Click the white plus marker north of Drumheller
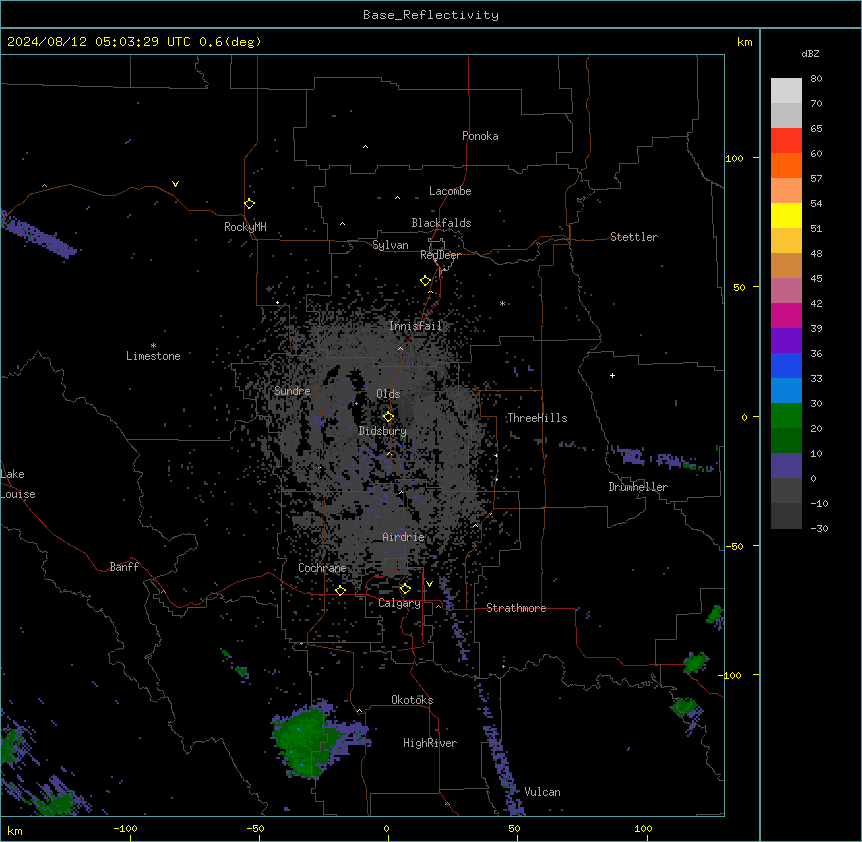 (612, 375)
